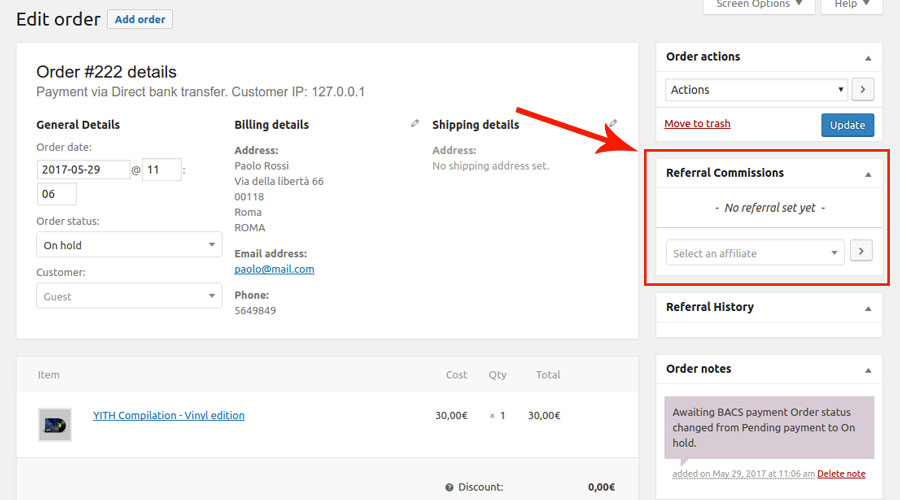Click the edit pencil beside Shipping details

612,124
